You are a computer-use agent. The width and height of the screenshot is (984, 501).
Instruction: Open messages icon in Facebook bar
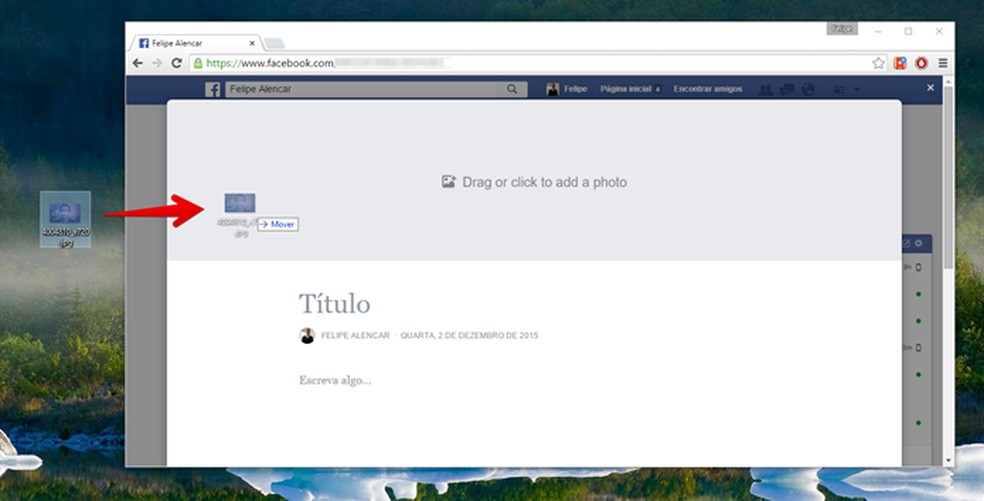pyautogui.click(x=787, y=89)
